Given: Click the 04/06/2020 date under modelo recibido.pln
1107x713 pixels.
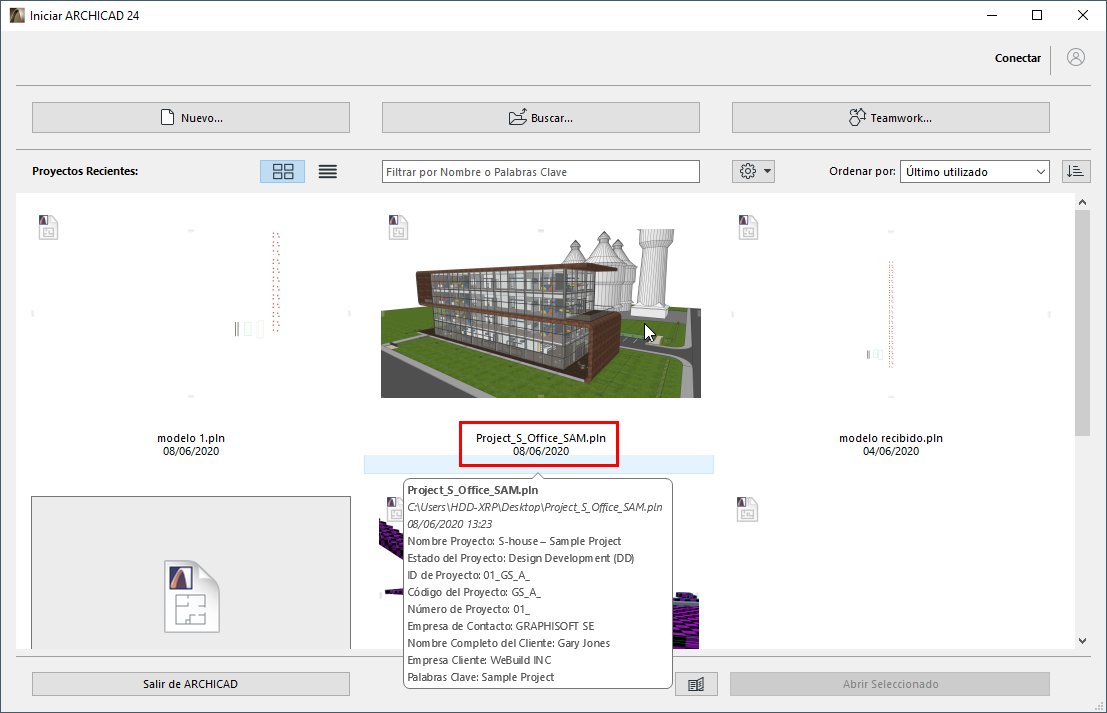Looking at the screenshot, I should (x=891, y=451).
